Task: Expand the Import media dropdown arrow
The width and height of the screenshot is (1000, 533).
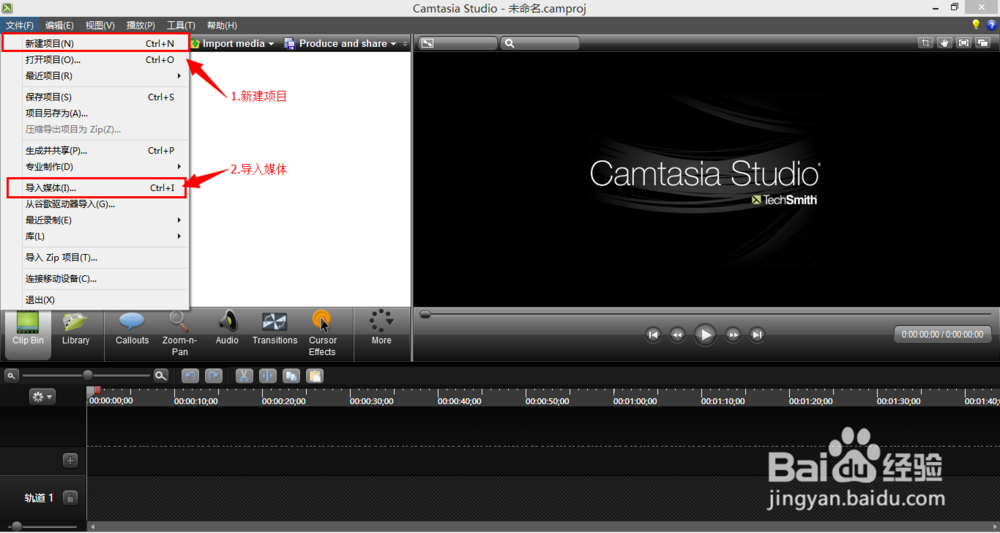Action: 271,44
